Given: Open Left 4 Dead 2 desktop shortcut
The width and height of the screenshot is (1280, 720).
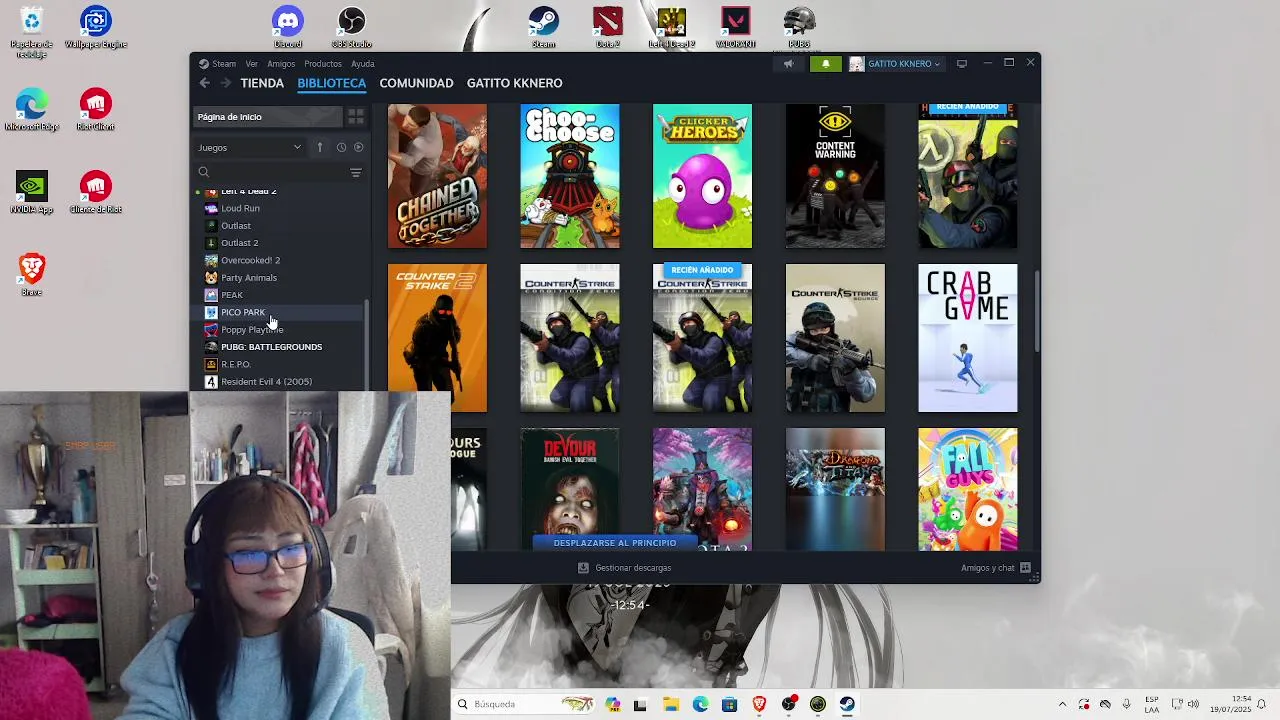Looking at the screenshot, I should (672, 27).
